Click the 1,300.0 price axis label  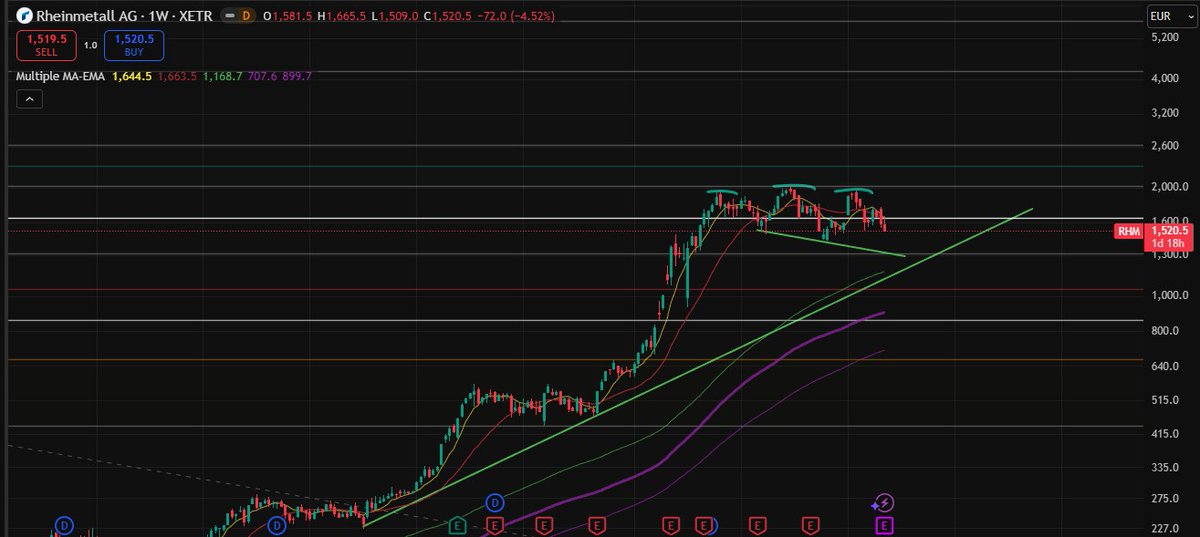1170,255
